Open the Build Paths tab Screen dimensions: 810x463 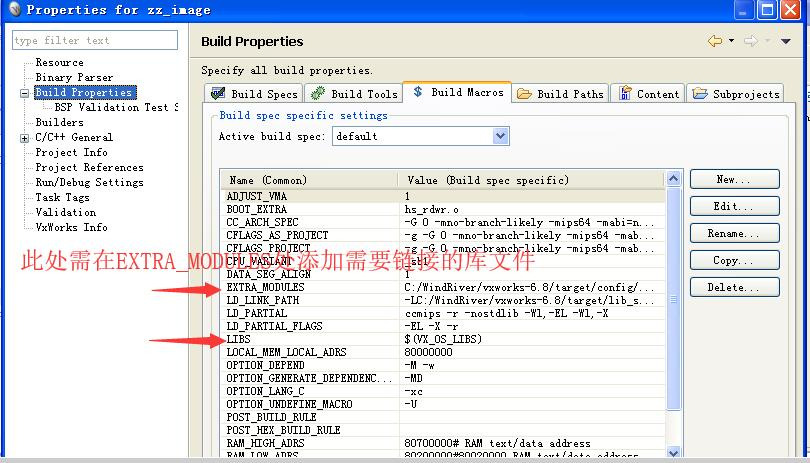click(560, 94)
